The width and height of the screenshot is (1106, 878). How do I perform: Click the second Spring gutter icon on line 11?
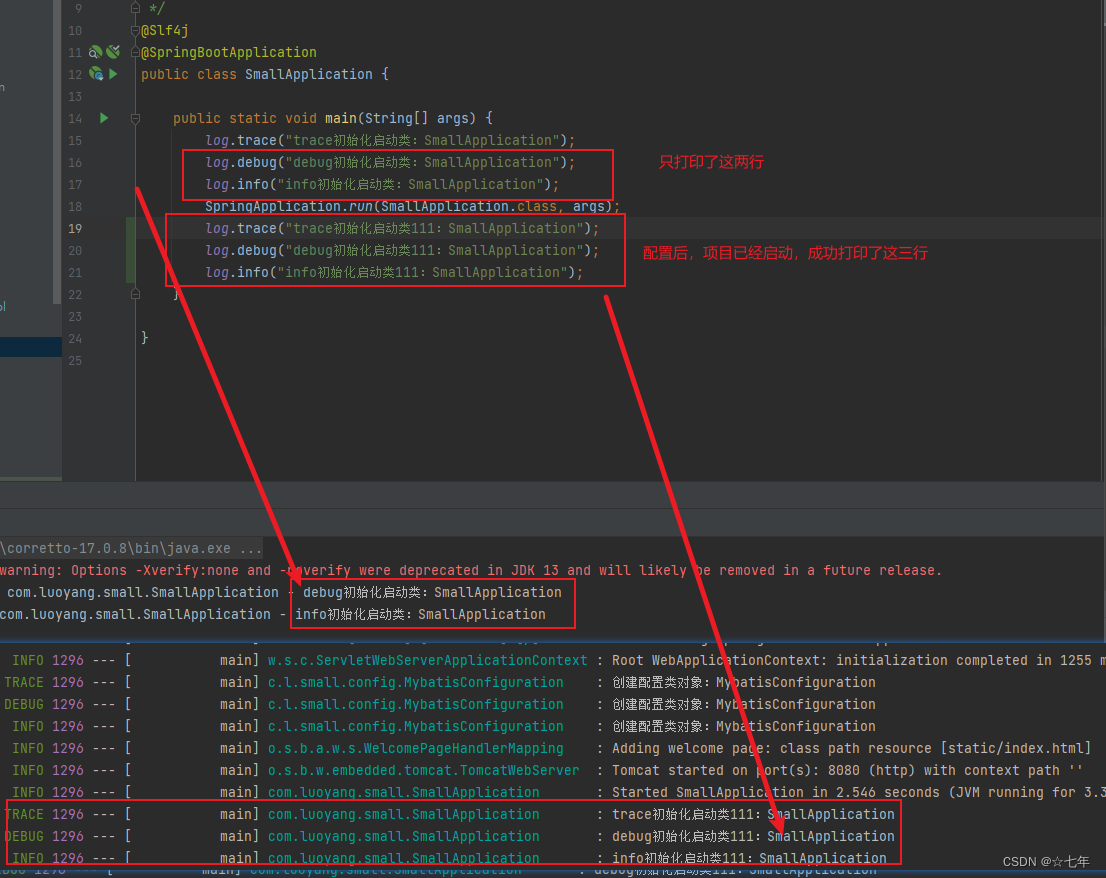[113, 51]
